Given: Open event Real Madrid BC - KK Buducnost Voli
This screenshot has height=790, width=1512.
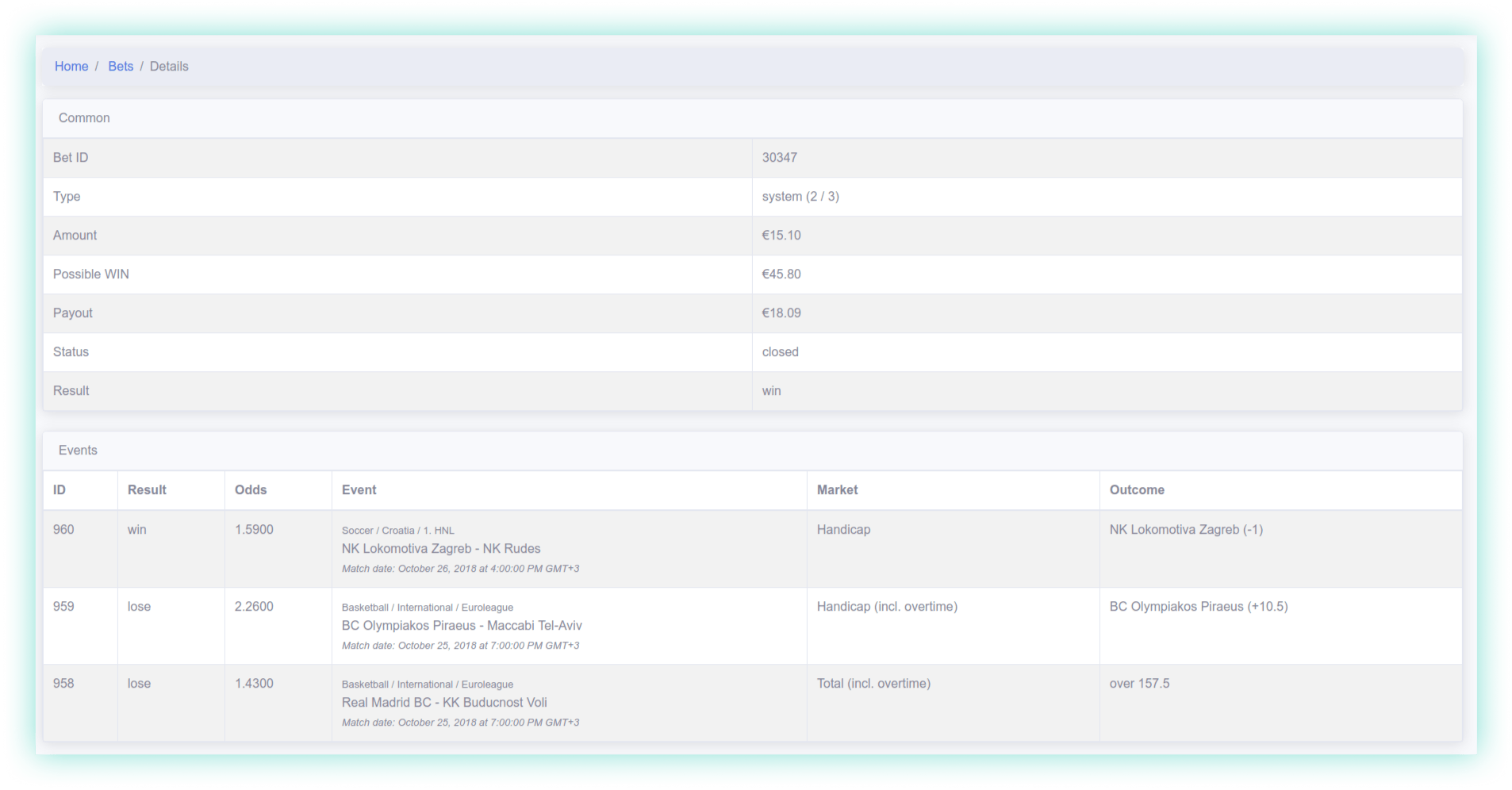Looking at the screenshot, I should tap(444, 702).
